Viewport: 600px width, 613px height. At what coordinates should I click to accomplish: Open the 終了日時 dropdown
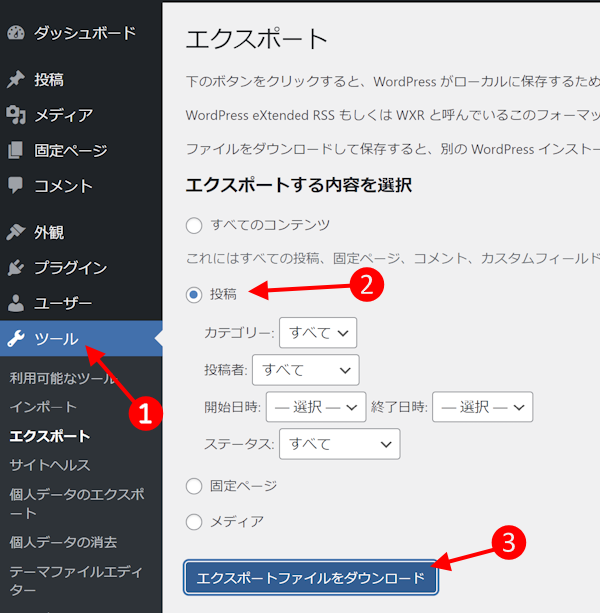482,407
